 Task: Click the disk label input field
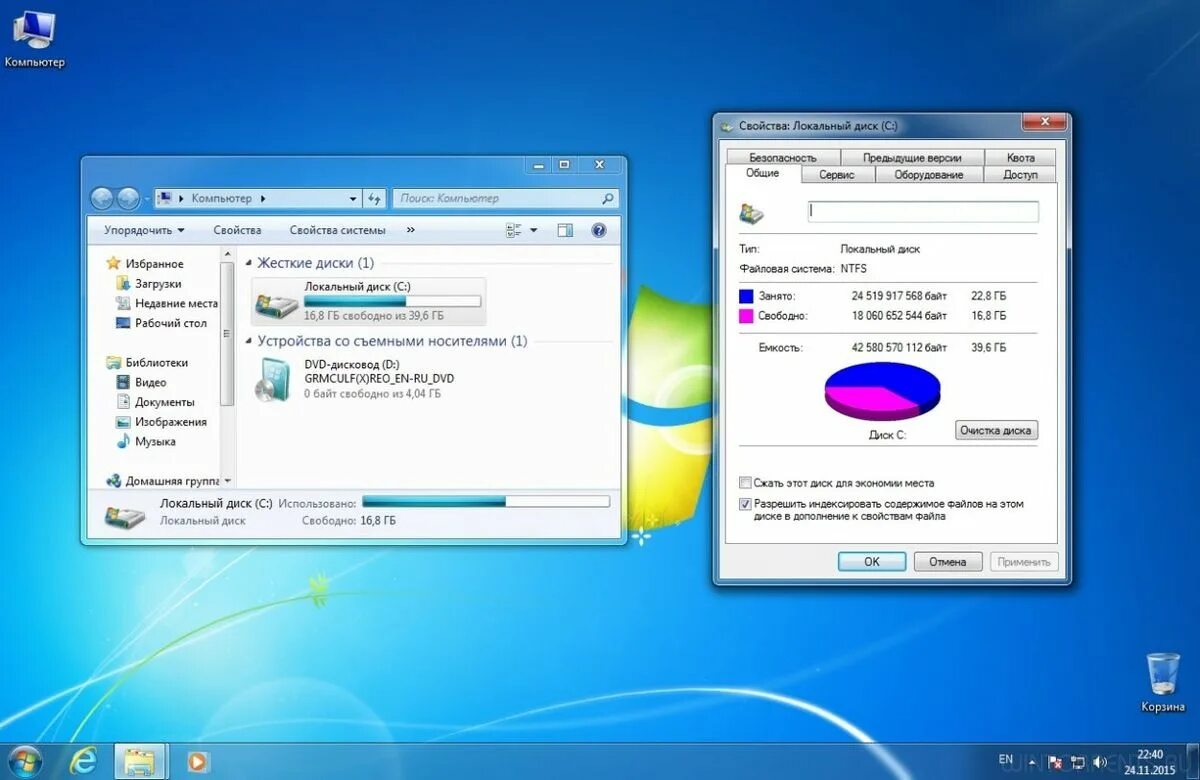click(923, 212)
